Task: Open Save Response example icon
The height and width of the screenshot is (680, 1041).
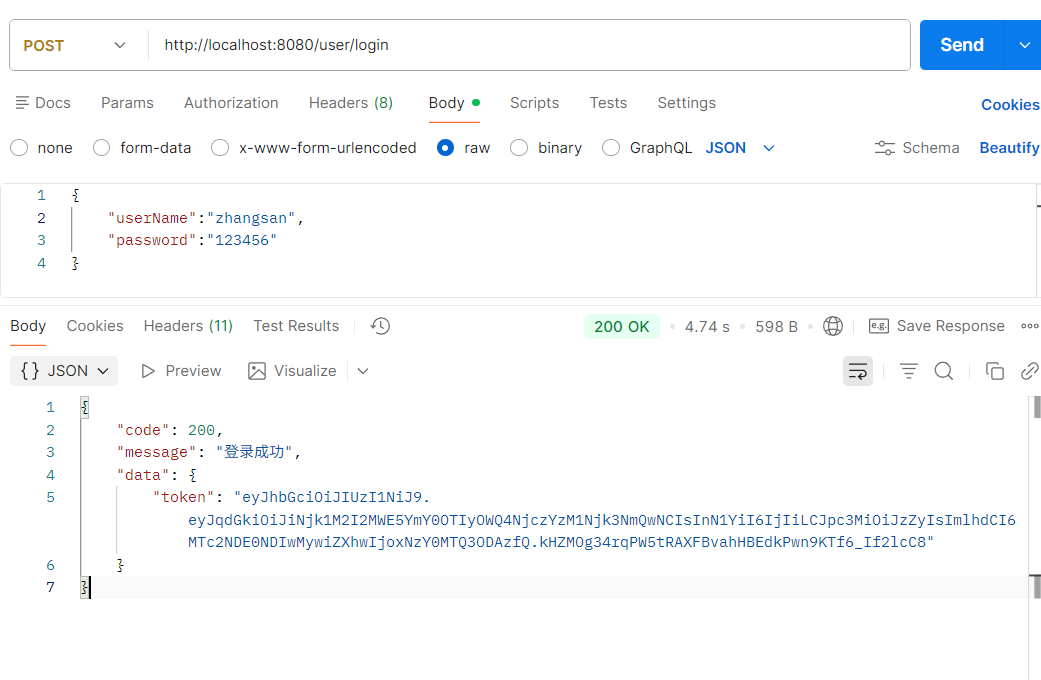Action: [879, 326]
